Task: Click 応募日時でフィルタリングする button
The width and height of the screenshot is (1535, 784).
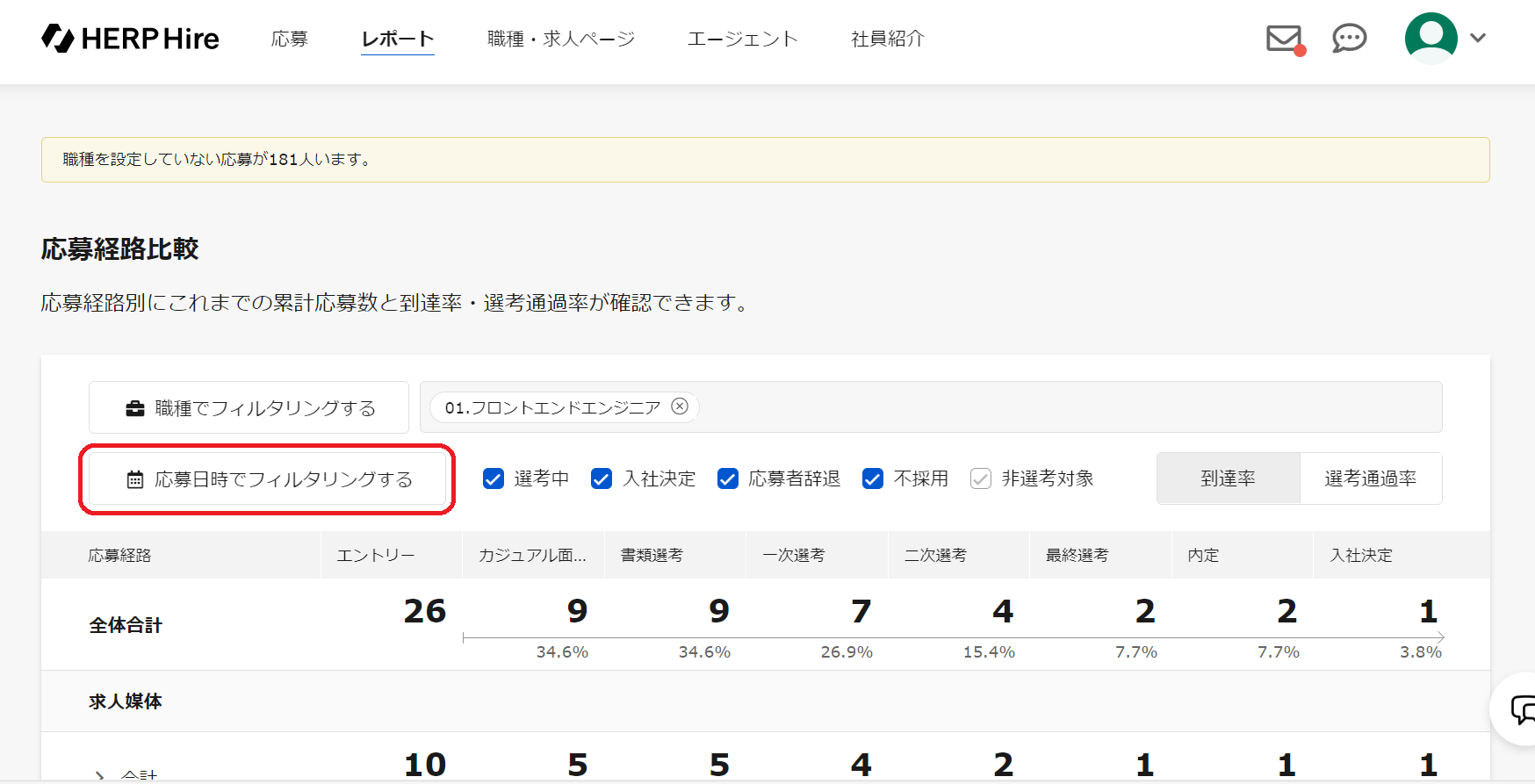Action: click(267, 479)
